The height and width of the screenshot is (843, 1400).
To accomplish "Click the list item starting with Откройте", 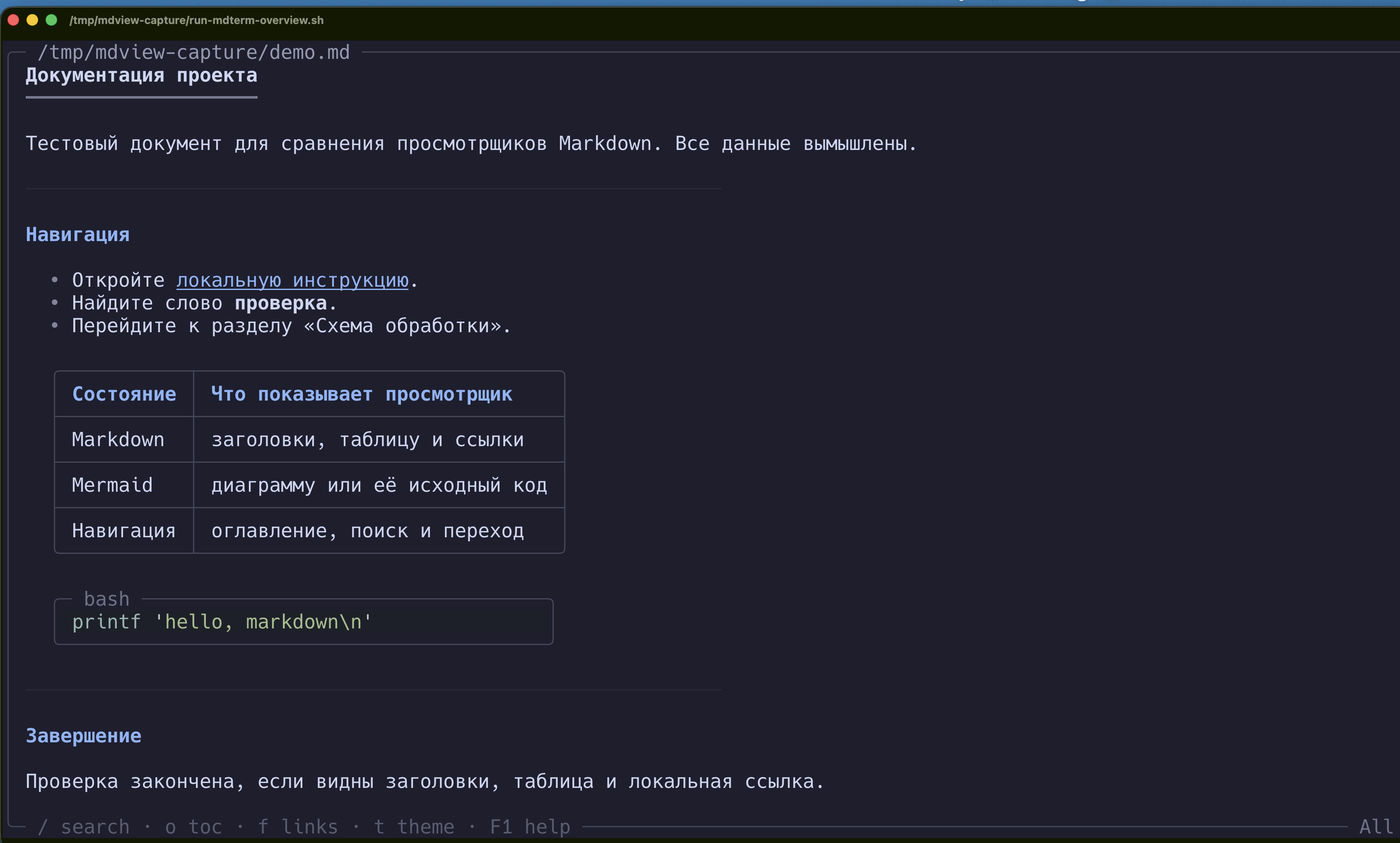I will [245, 280].
